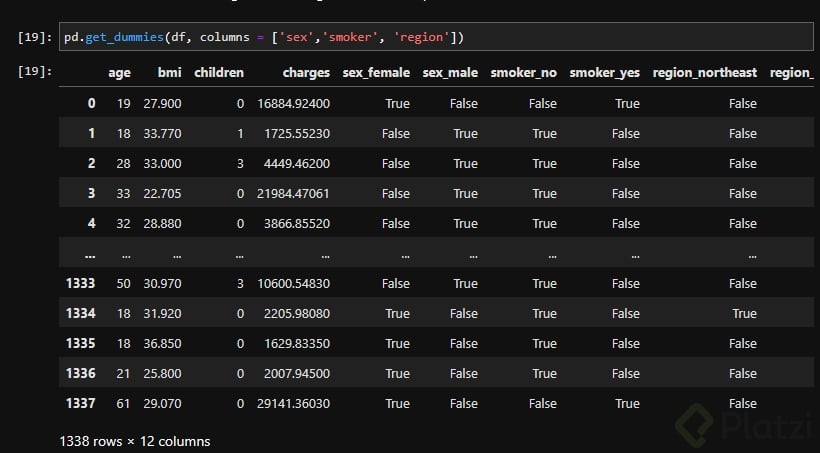Click the age column header
The width and height of the screenshot is (820, 453).
pyautogui.click(x=119, y=73)
